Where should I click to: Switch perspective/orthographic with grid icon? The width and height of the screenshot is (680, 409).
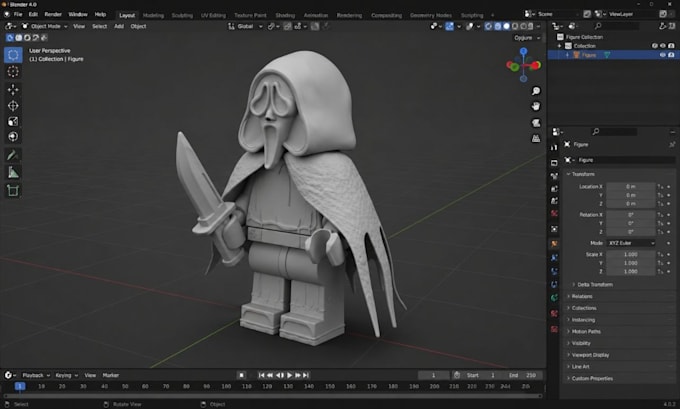tap(536, 138)
